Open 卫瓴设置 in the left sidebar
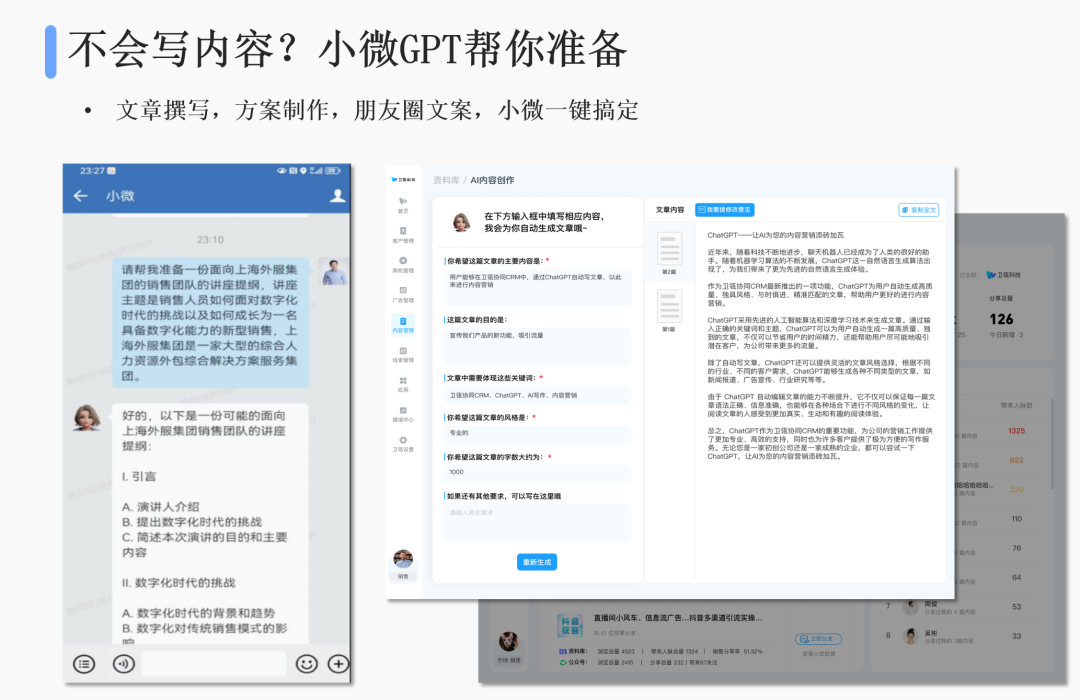Image resolution: width=1080 pixels, height=700 pixels. pyautogui.click(x=403, y=445)
